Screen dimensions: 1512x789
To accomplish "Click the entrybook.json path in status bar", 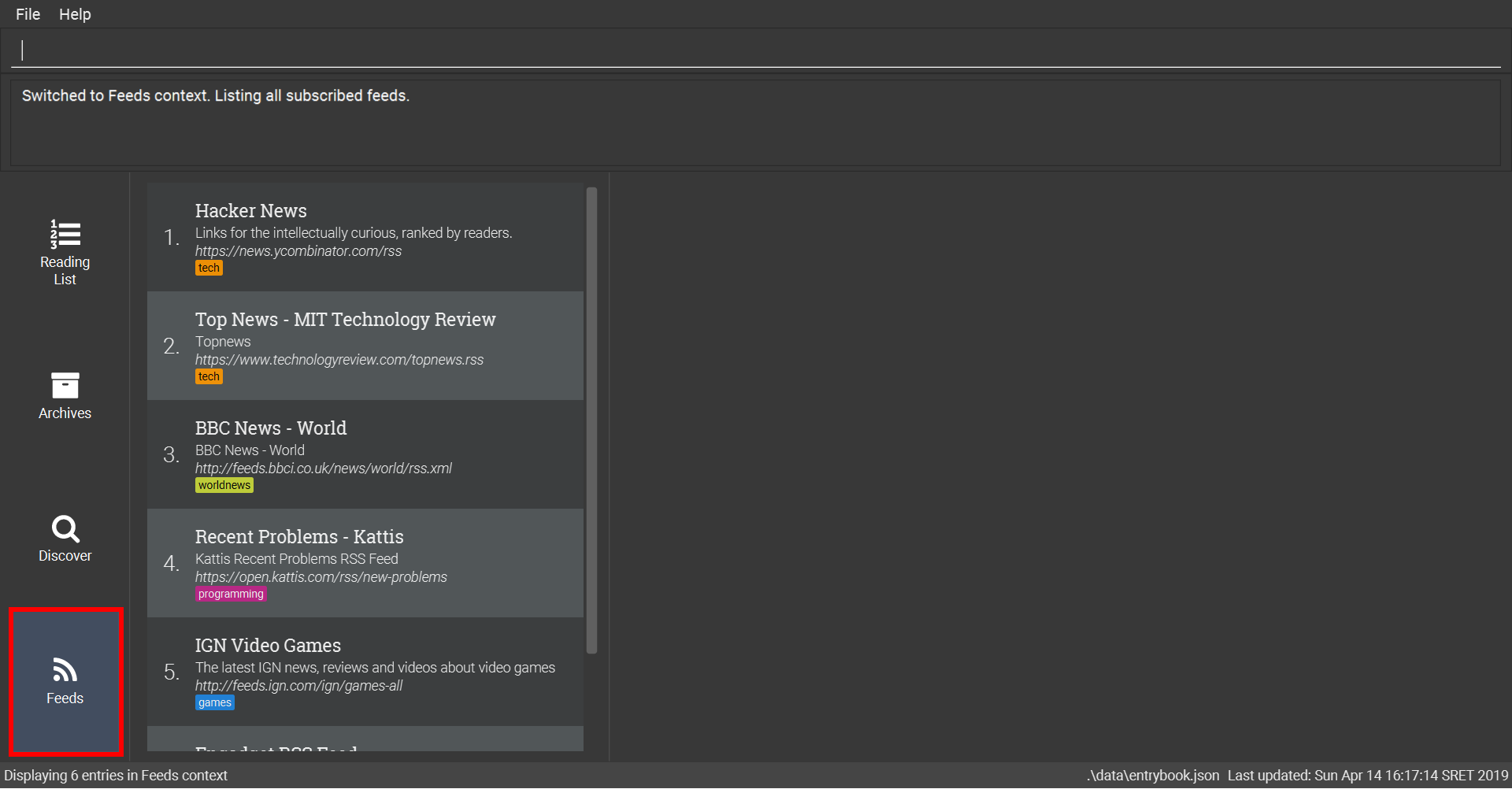I will click(1153, 776).
